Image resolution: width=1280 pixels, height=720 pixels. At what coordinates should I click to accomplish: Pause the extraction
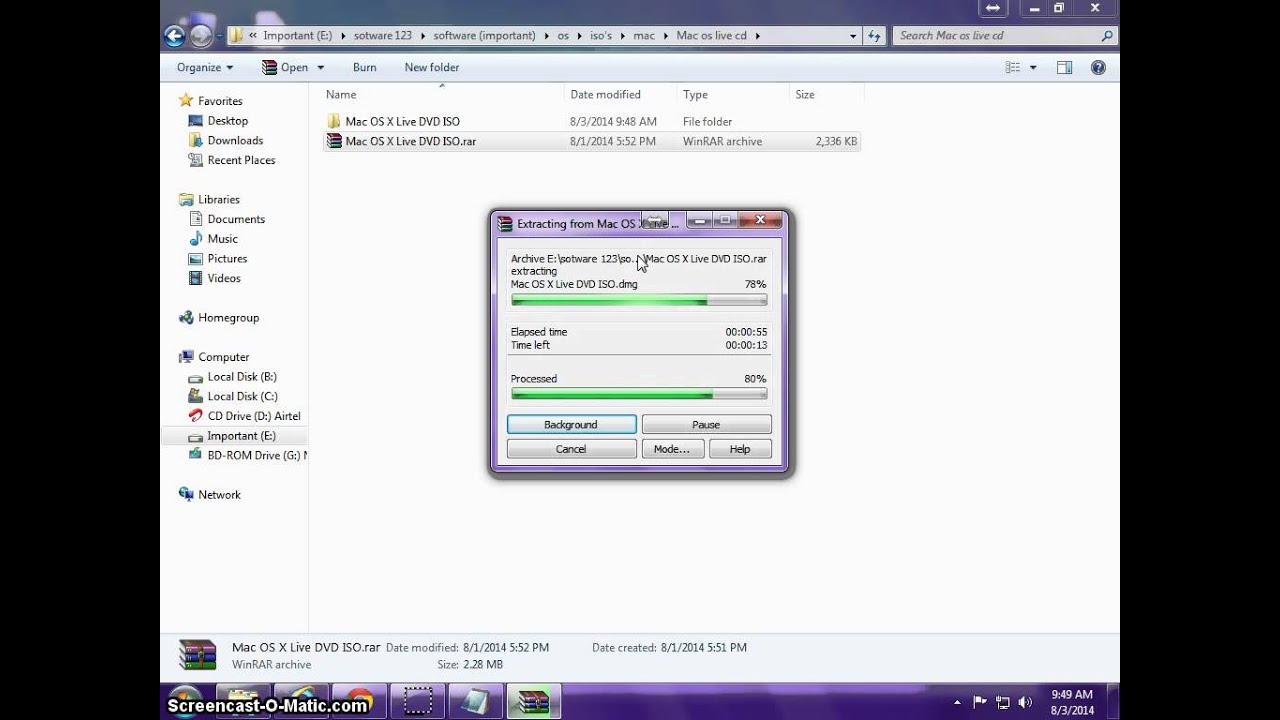coord(706,425)
